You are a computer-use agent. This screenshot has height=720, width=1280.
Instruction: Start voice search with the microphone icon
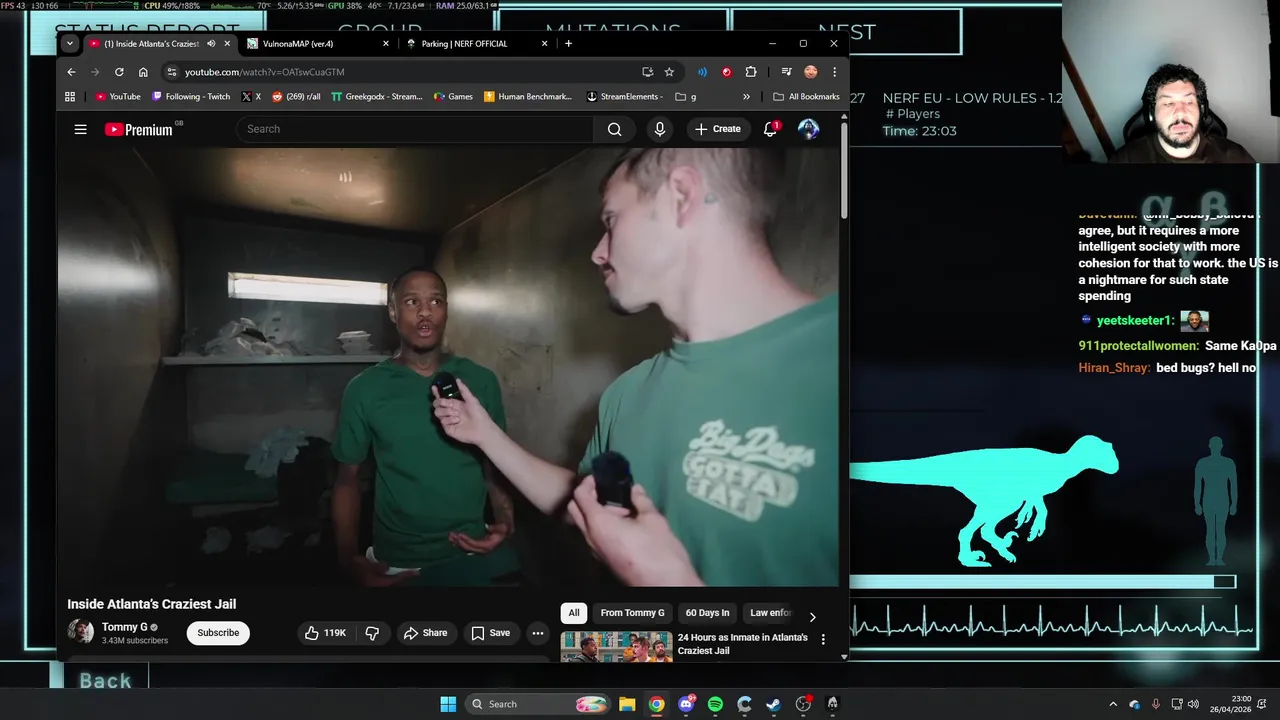[659, 129]
